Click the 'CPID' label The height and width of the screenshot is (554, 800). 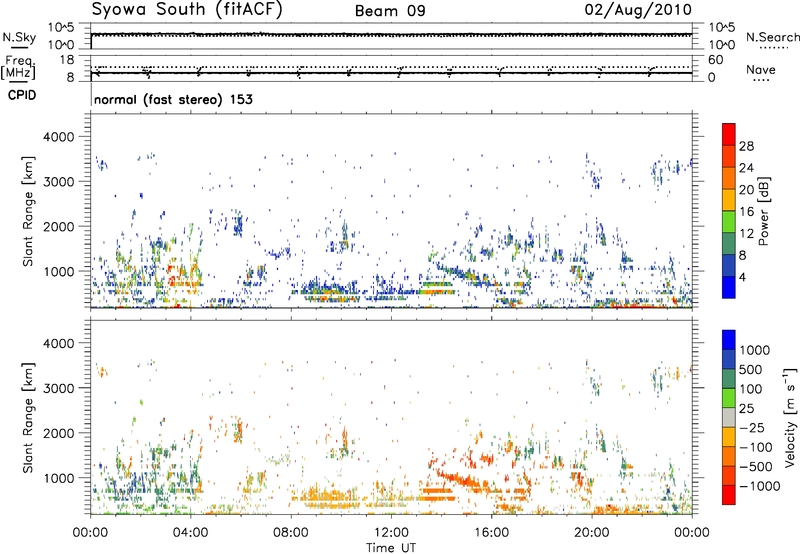[22, 95]
